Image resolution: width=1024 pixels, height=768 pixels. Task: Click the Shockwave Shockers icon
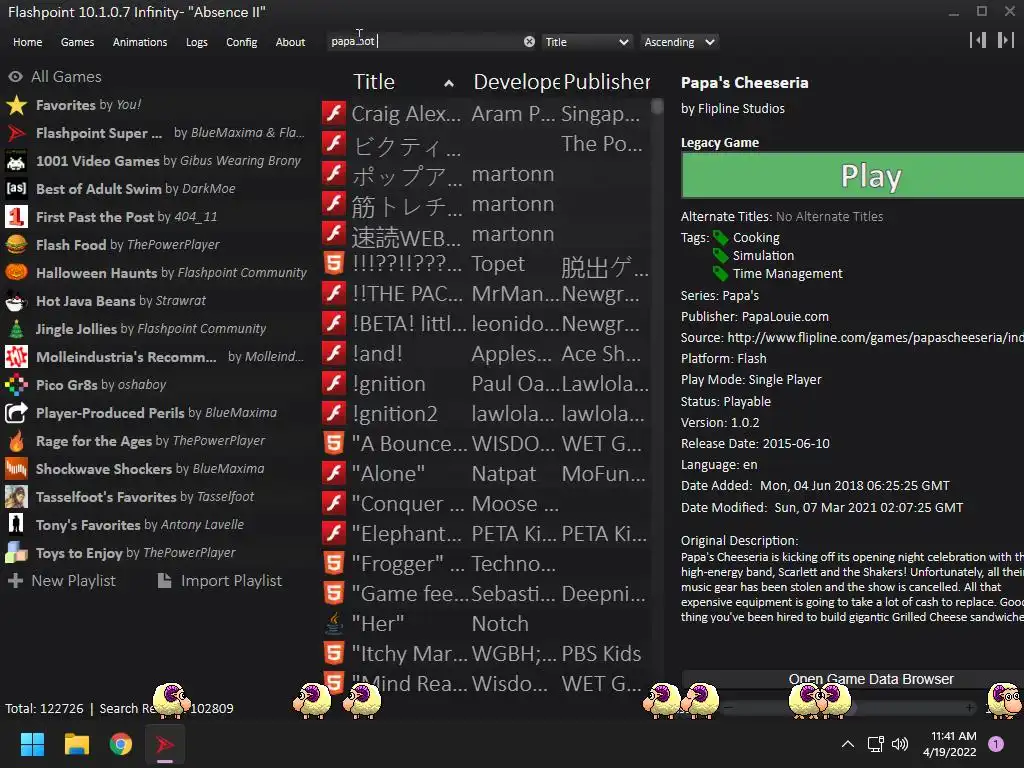pyautogui.click(x=16, y=469)
